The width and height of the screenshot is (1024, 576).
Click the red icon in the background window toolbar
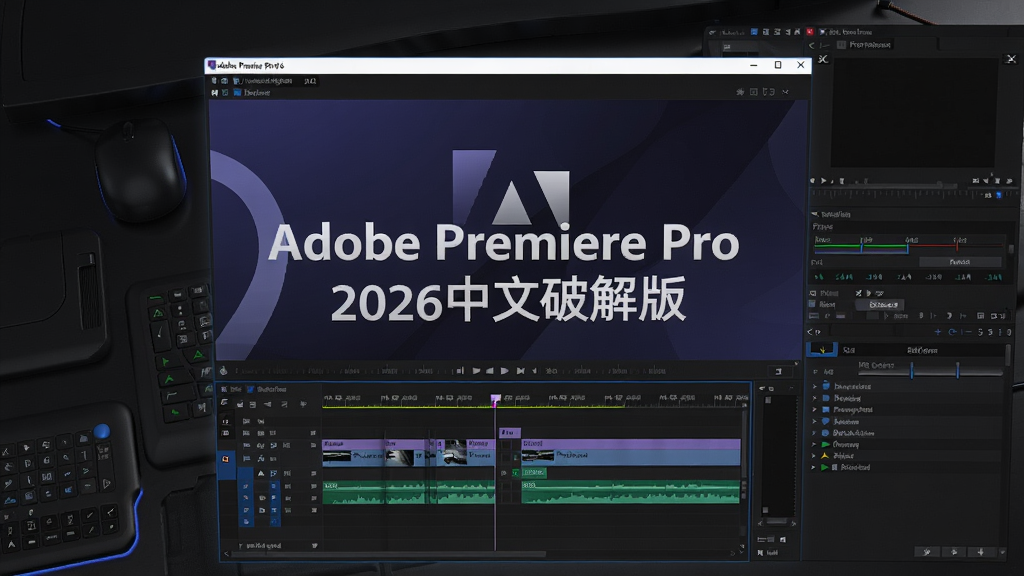810,31
